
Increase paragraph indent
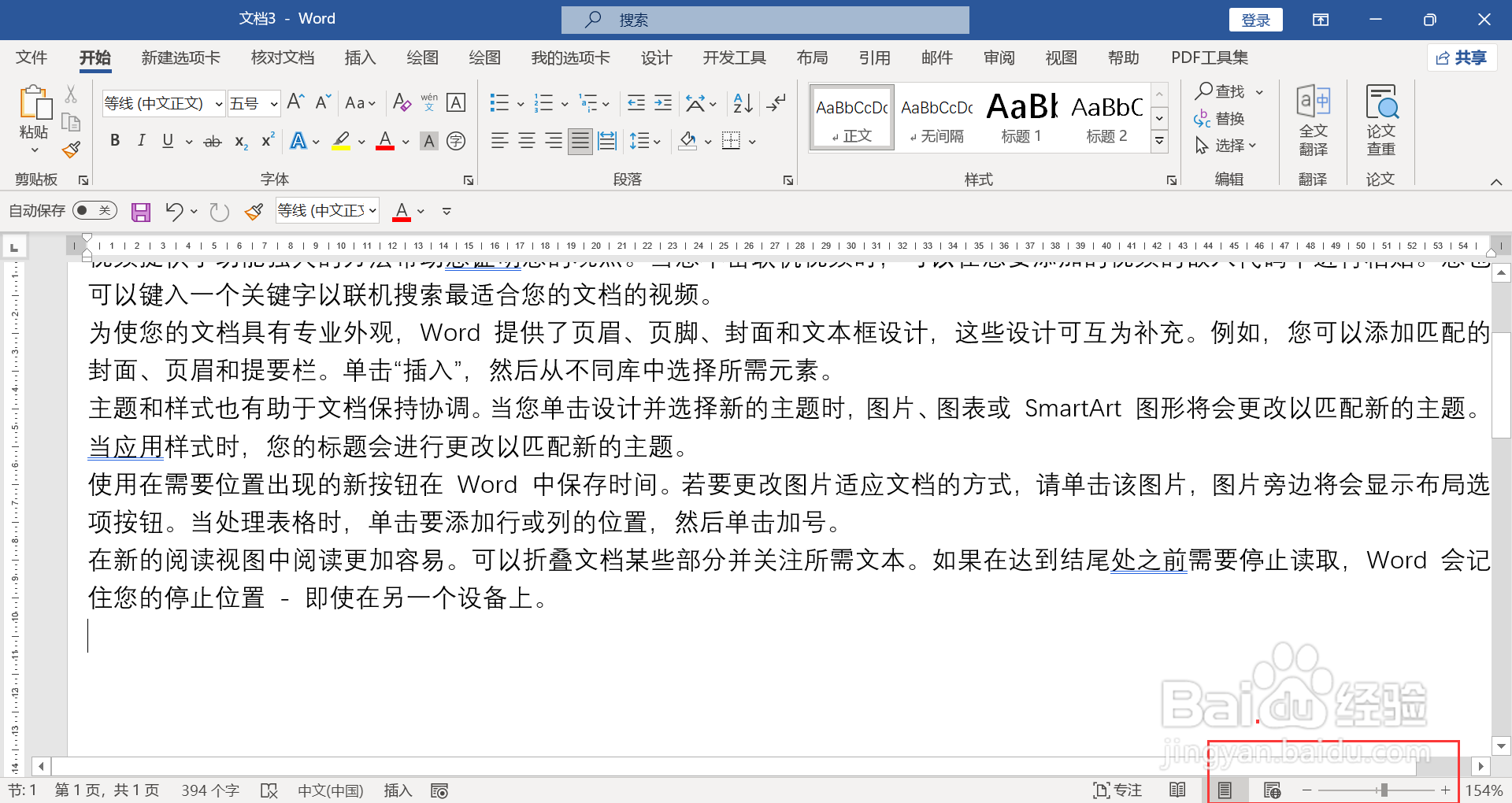point(663,103)
